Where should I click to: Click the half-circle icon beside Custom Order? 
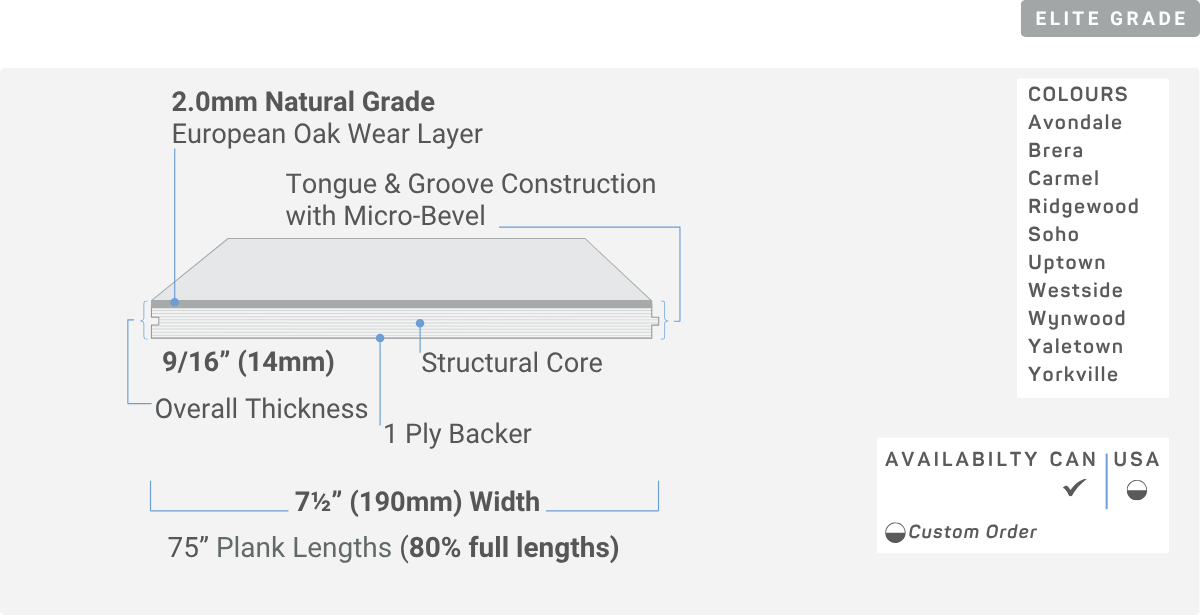(x=895, y=533)
